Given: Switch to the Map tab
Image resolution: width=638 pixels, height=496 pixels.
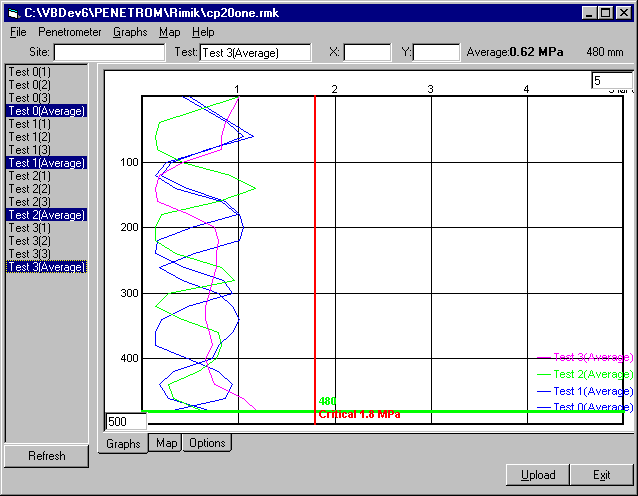Looking at the screenshot, I should point(166,443).
